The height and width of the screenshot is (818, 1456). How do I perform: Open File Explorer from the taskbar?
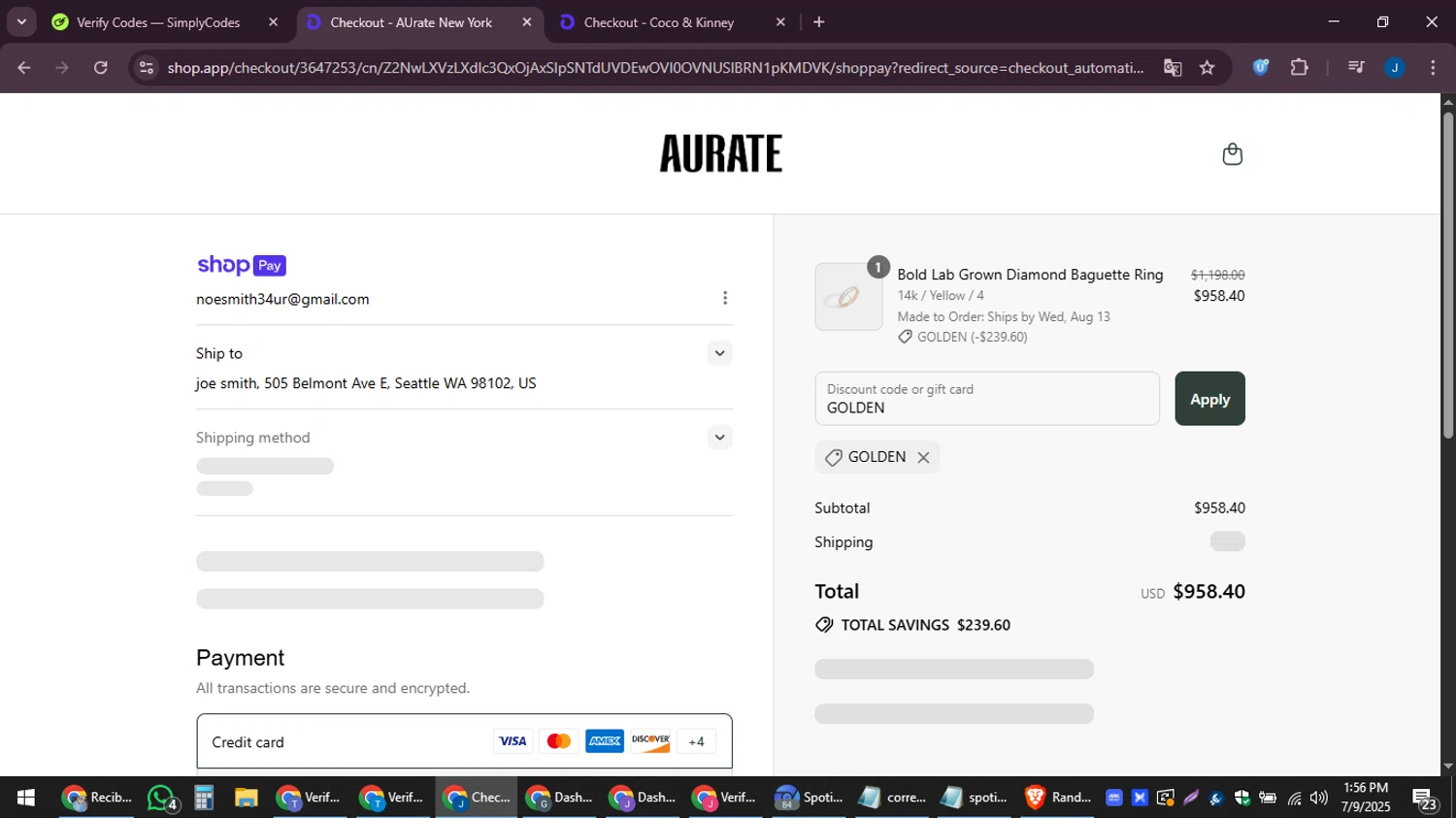246,798
